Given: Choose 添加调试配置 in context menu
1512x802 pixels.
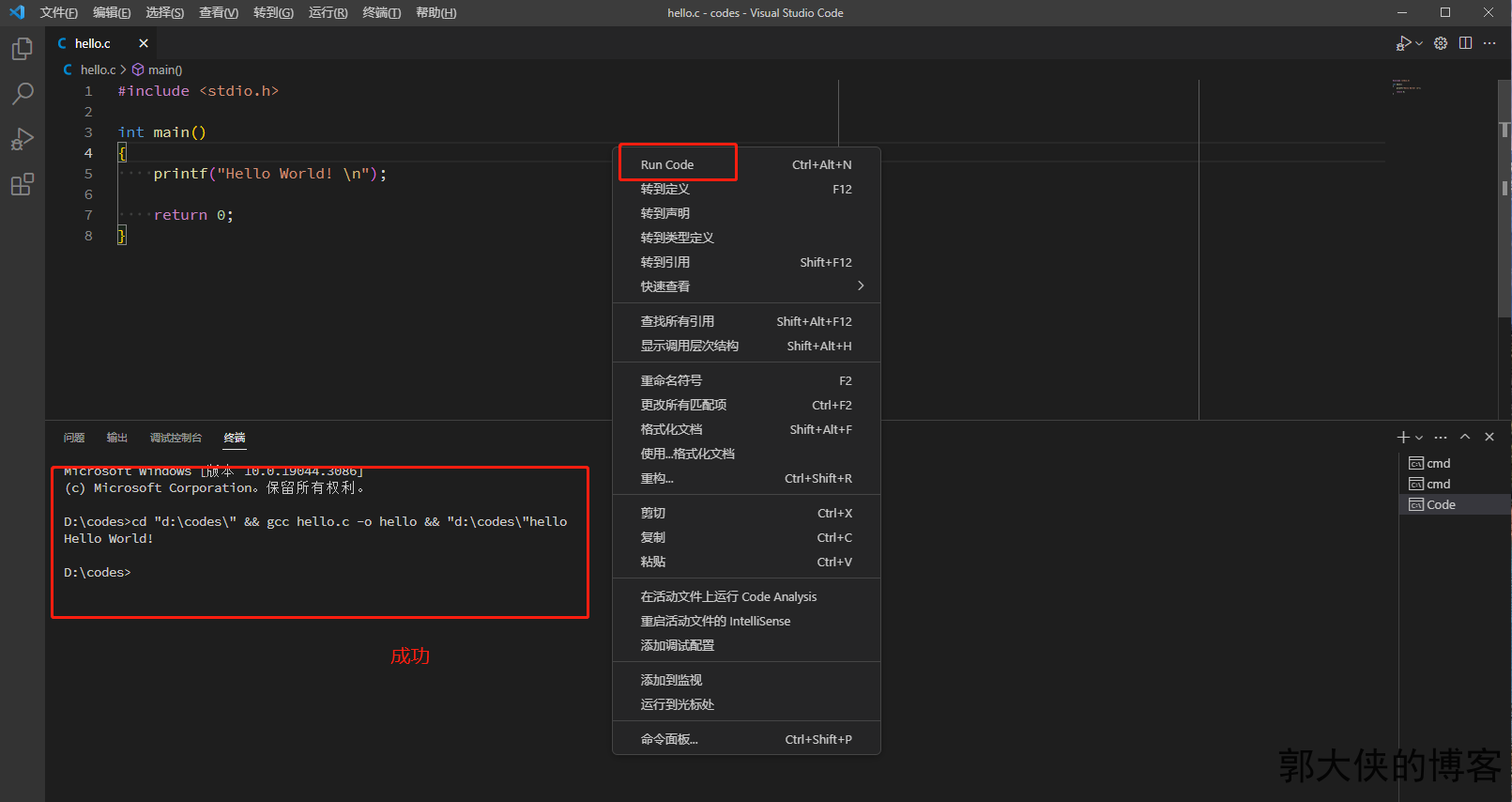Looking at the screenshot, I should pos(746,645).
